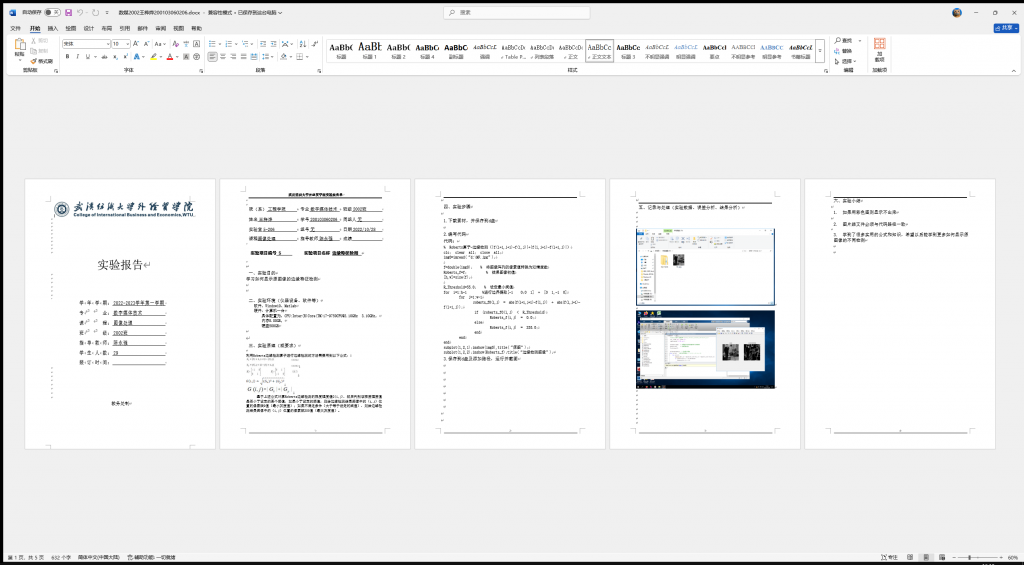Screen dimensions: 1024x565
Task: Toggle Italic formatting
Action: (x=77, y=57)
